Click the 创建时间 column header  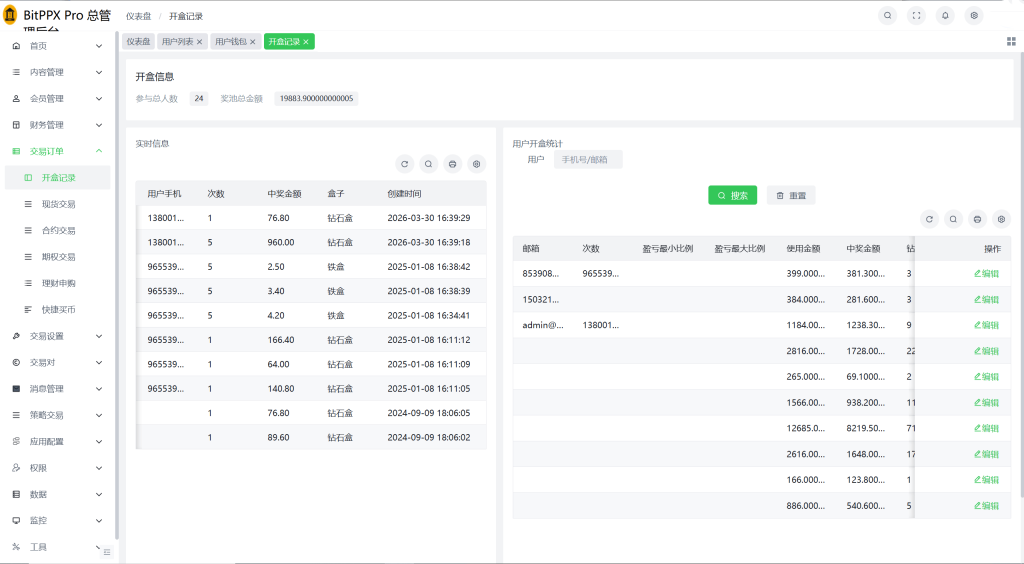[x=404, y=194]
